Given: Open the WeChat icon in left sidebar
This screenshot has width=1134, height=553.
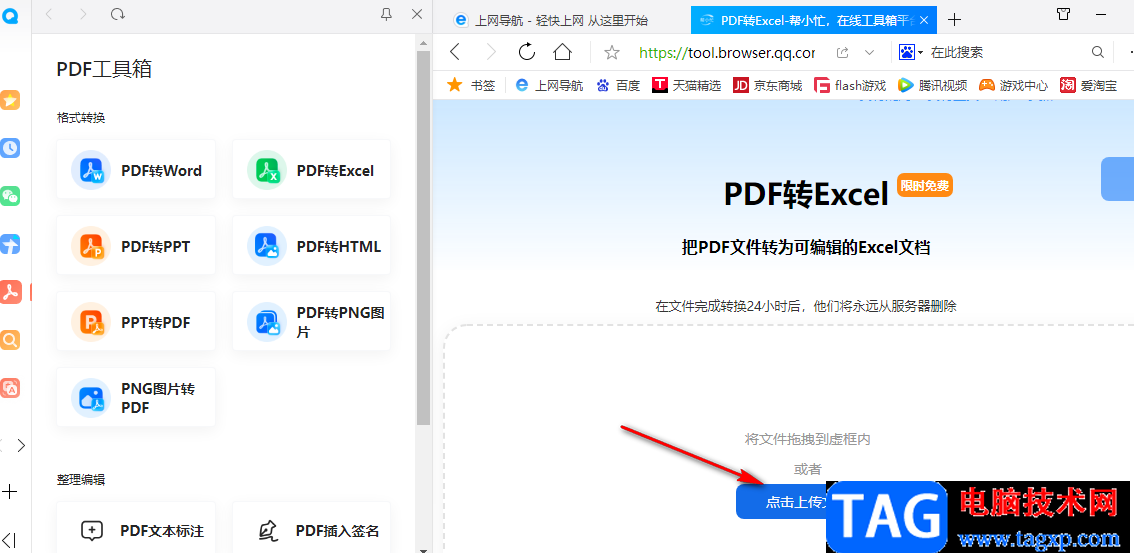Looking at the screenshot, I should pos(10,196).
